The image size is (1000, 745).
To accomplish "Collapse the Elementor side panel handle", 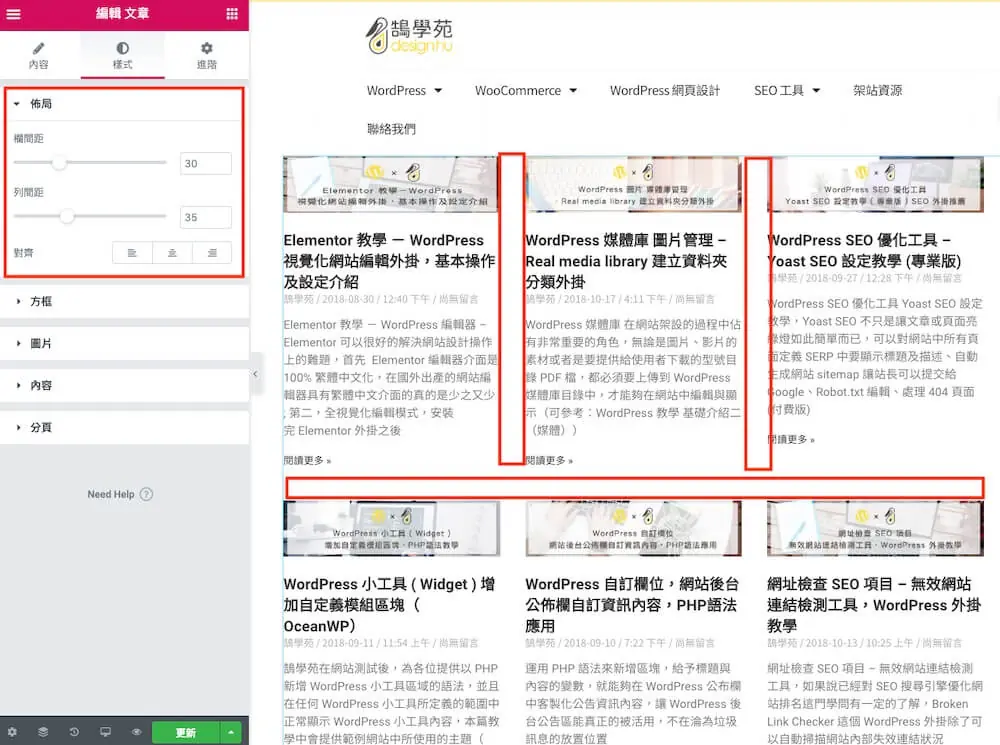I will [x=255, y=374].
